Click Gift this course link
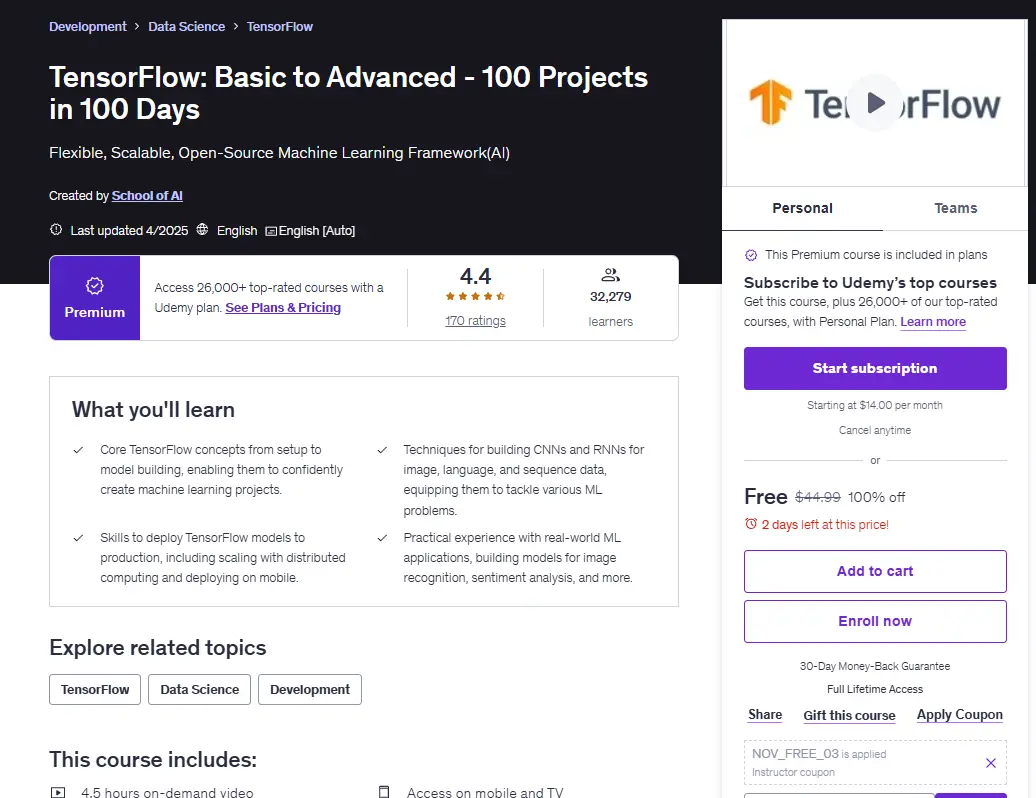1036x798 pixels. [x=849, y=715]
